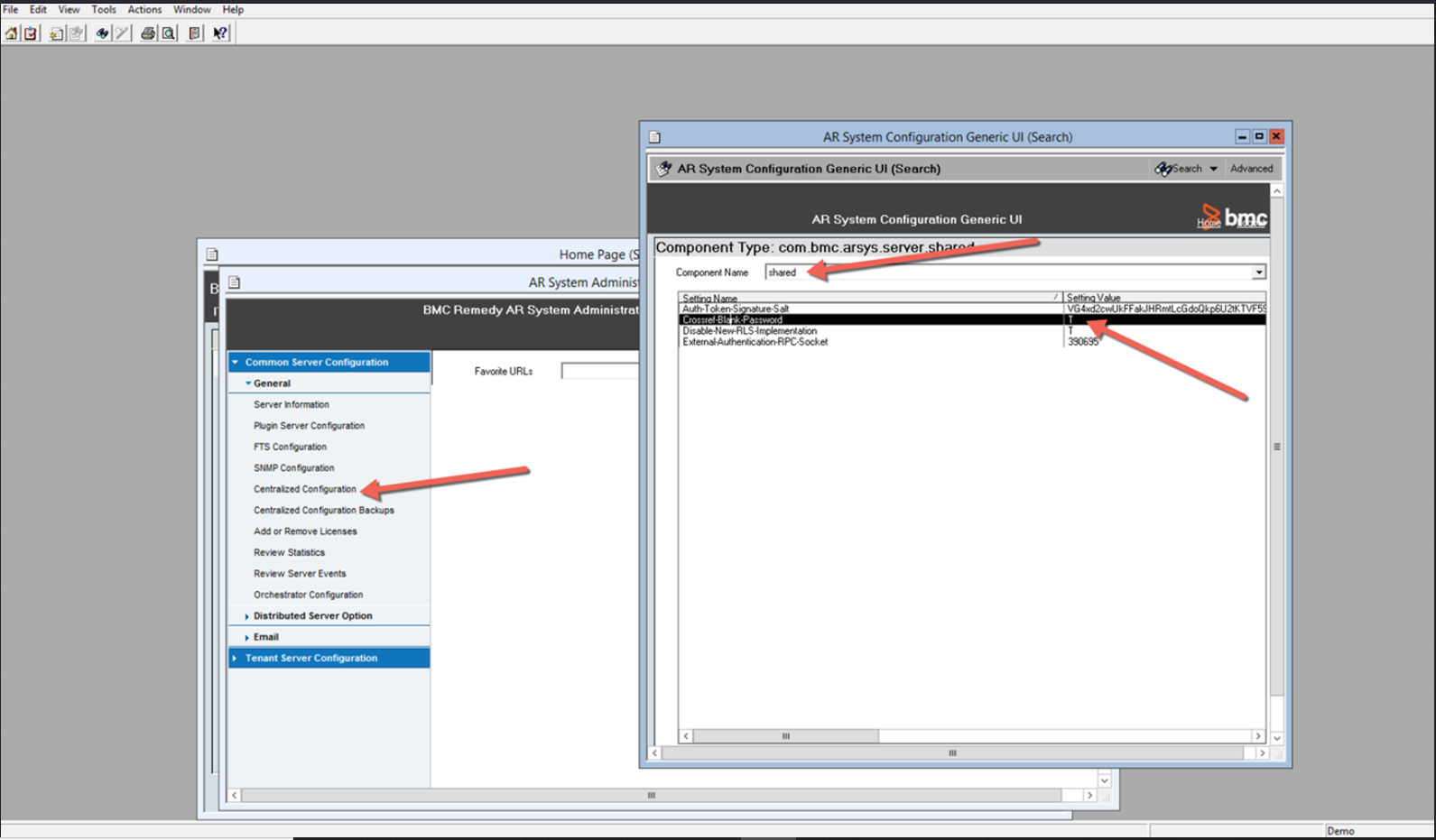Open print preview from the toolbar
This screenshot has height=840, width=1436.
169,33
